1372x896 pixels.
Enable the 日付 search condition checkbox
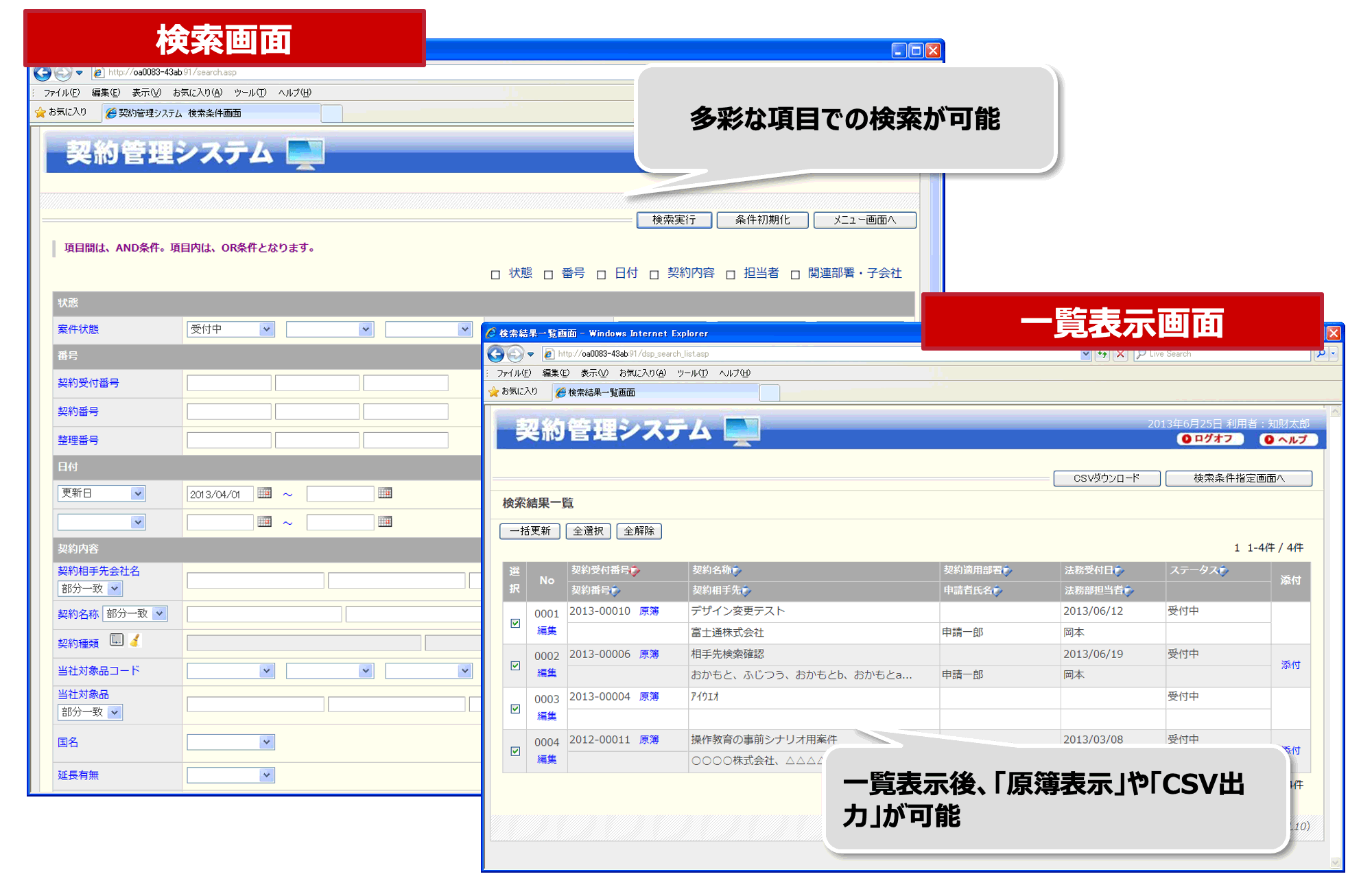tap(602, 273)
